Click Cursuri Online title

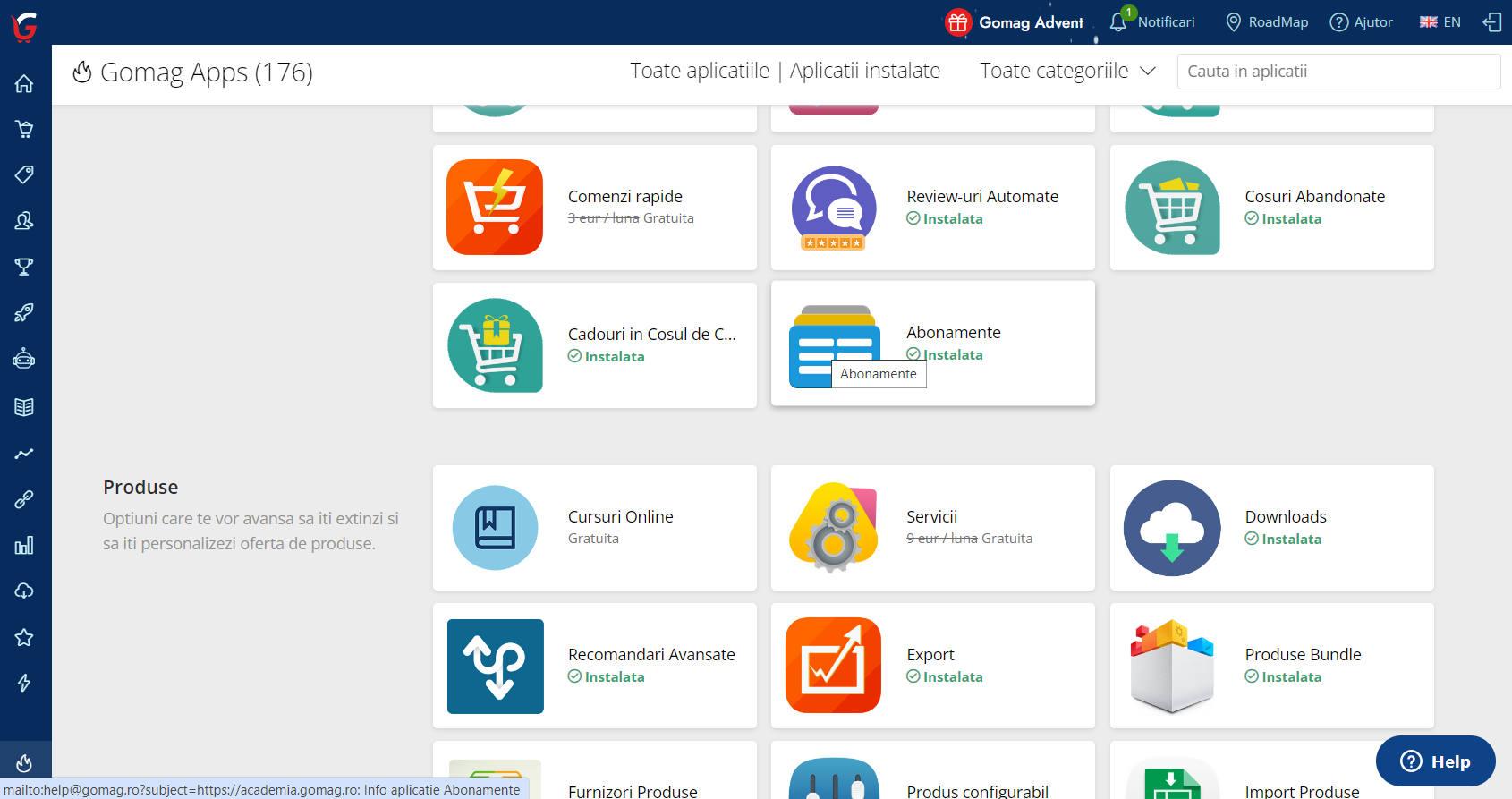[621, 516]
